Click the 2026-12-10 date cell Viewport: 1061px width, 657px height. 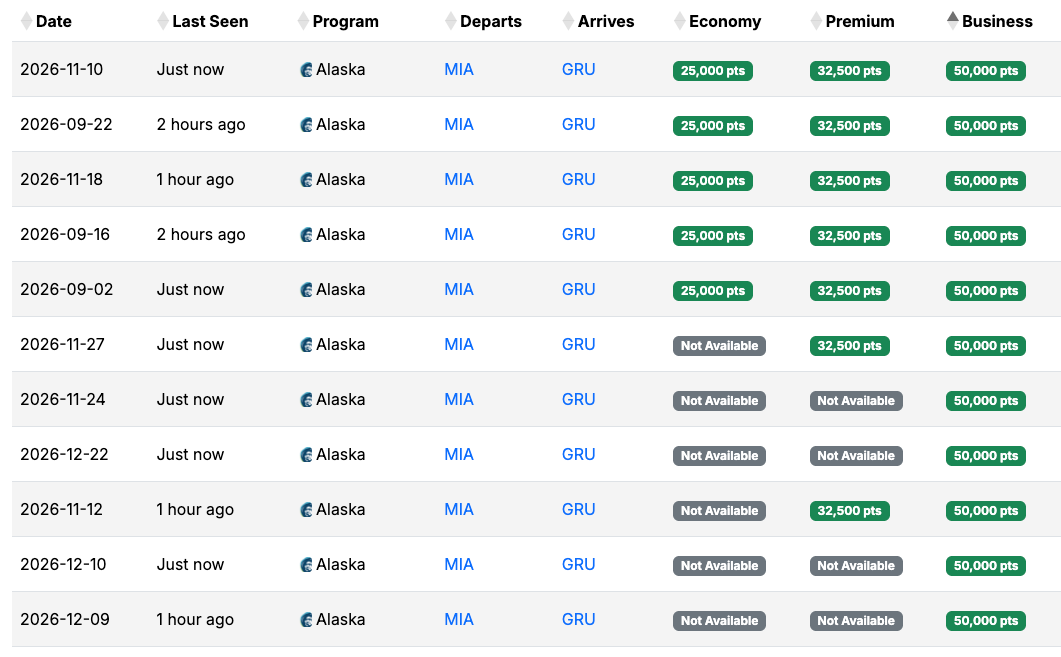coord(63,564)
